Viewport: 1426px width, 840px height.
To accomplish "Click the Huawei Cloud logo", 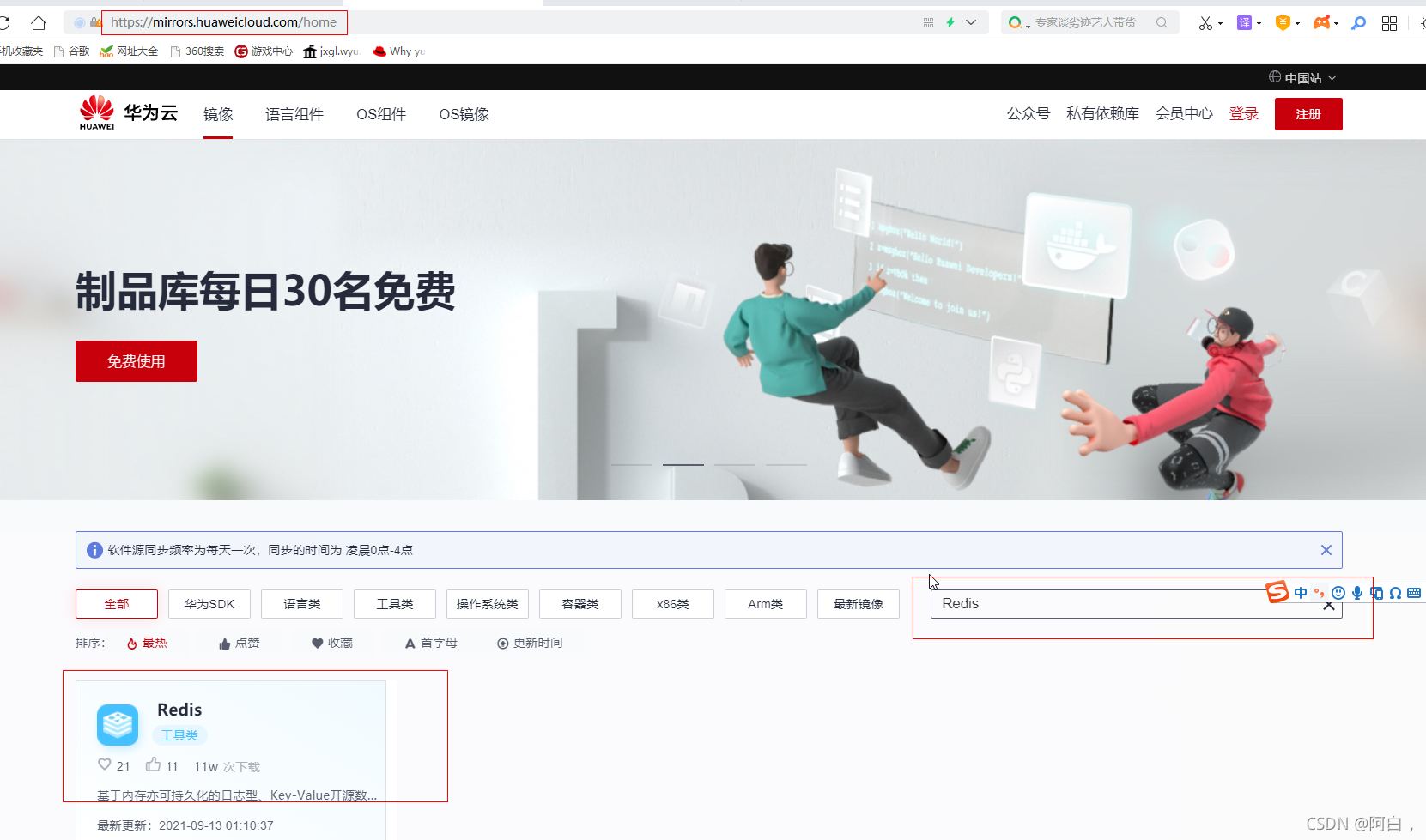I will (x=128, y=112).
